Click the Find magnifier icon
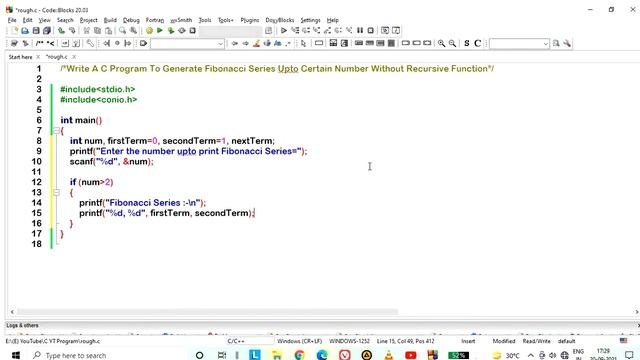 122,31
